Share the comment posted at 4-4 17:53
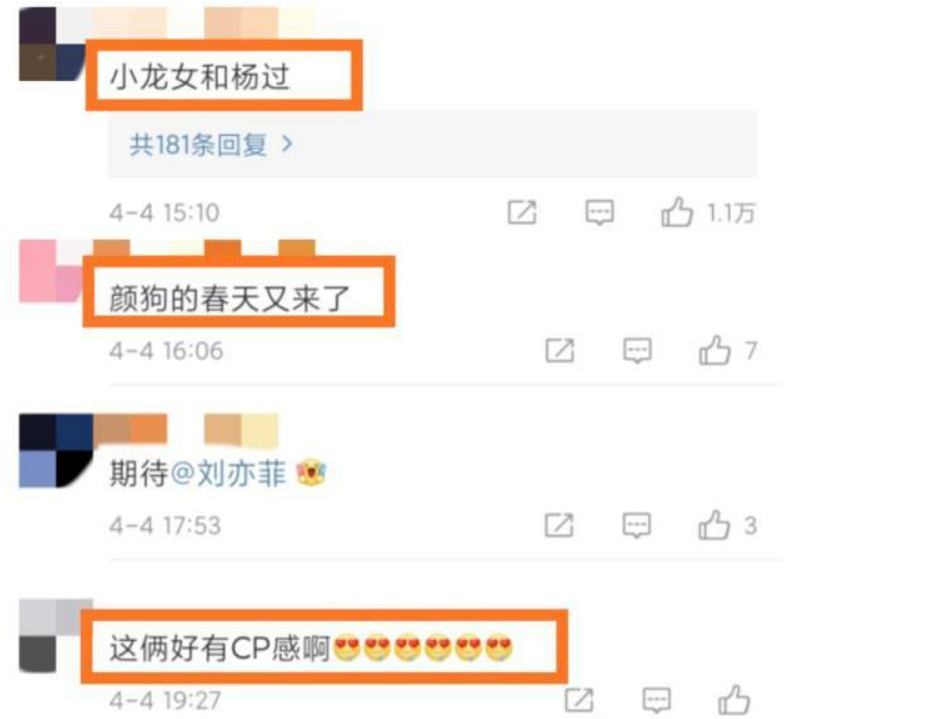 tap(559, 525)
